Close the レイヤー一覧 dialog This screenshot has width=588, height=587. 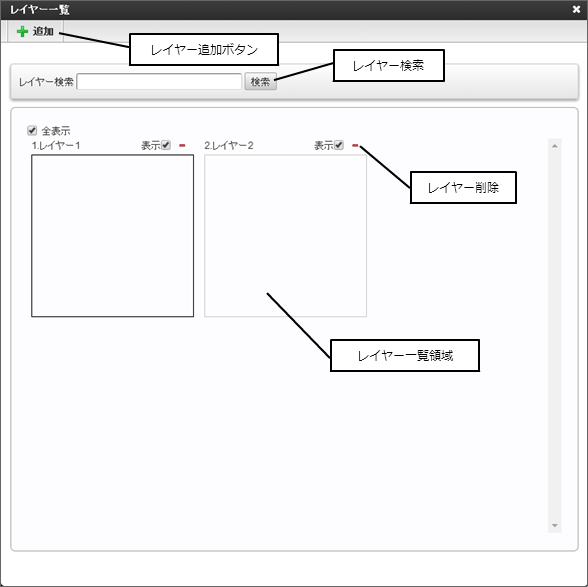tap(576, 9)
